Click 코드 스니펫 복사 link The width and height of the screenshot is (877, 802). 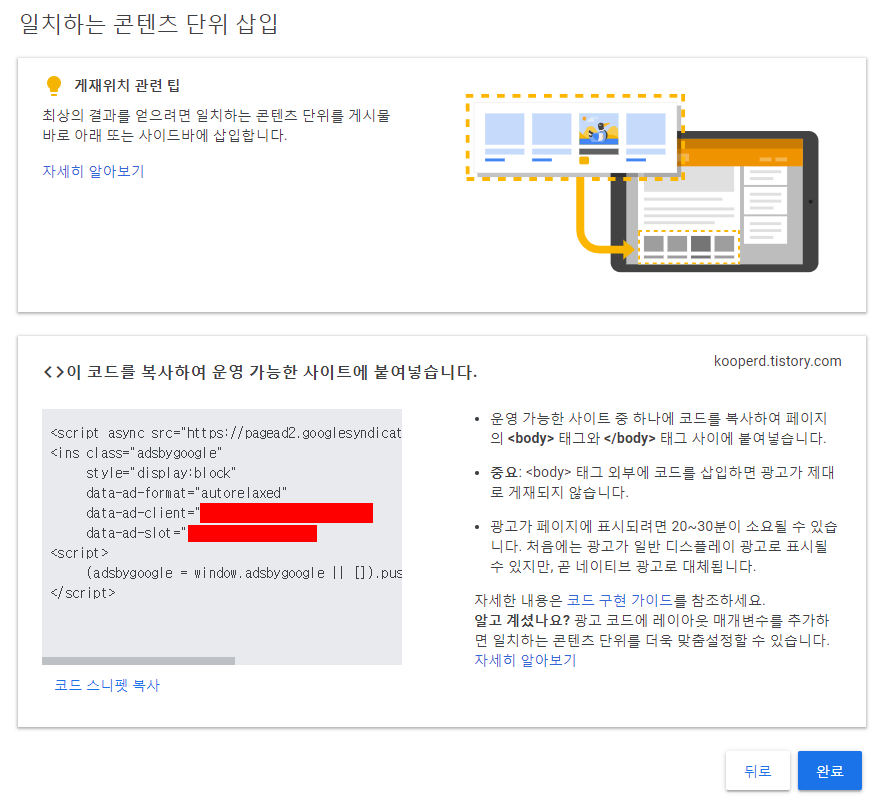(107, 685)
